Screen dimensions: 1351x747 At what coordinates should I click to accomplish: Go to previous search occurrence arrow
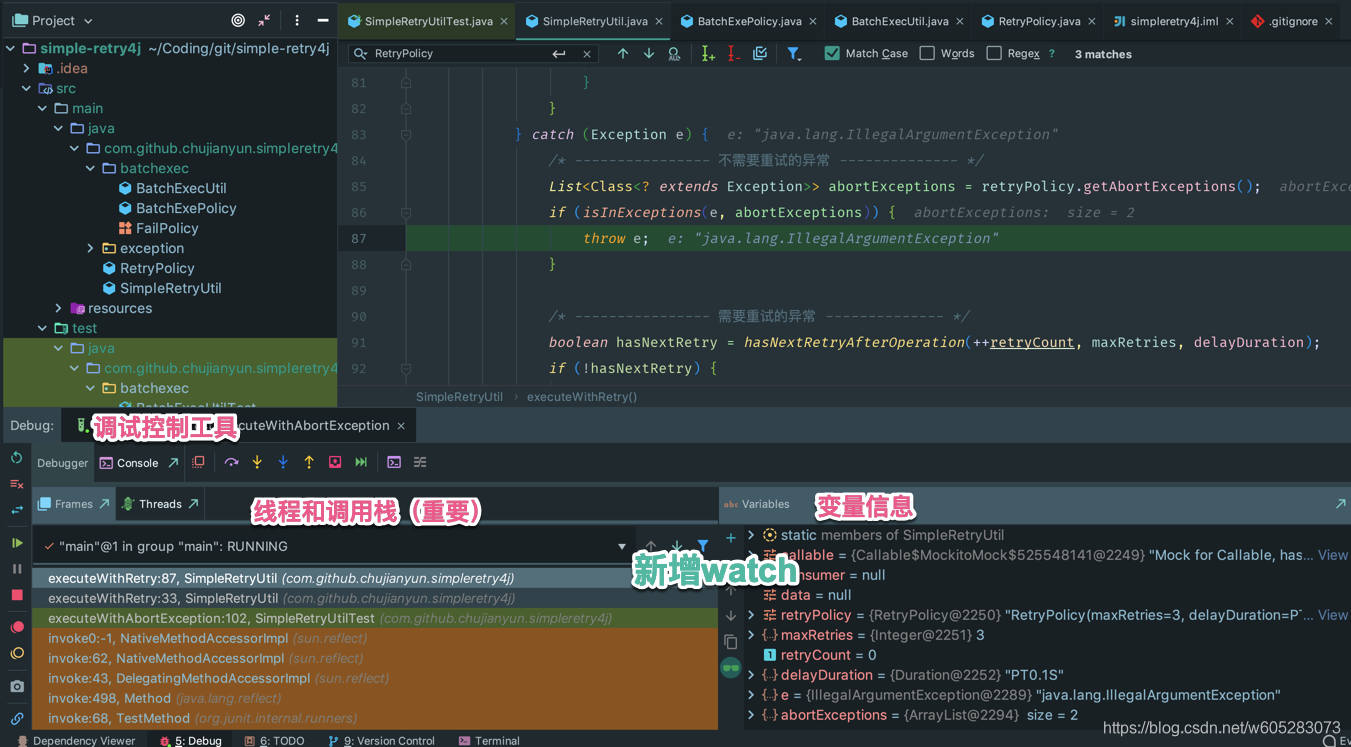click(x=623, y=54)
